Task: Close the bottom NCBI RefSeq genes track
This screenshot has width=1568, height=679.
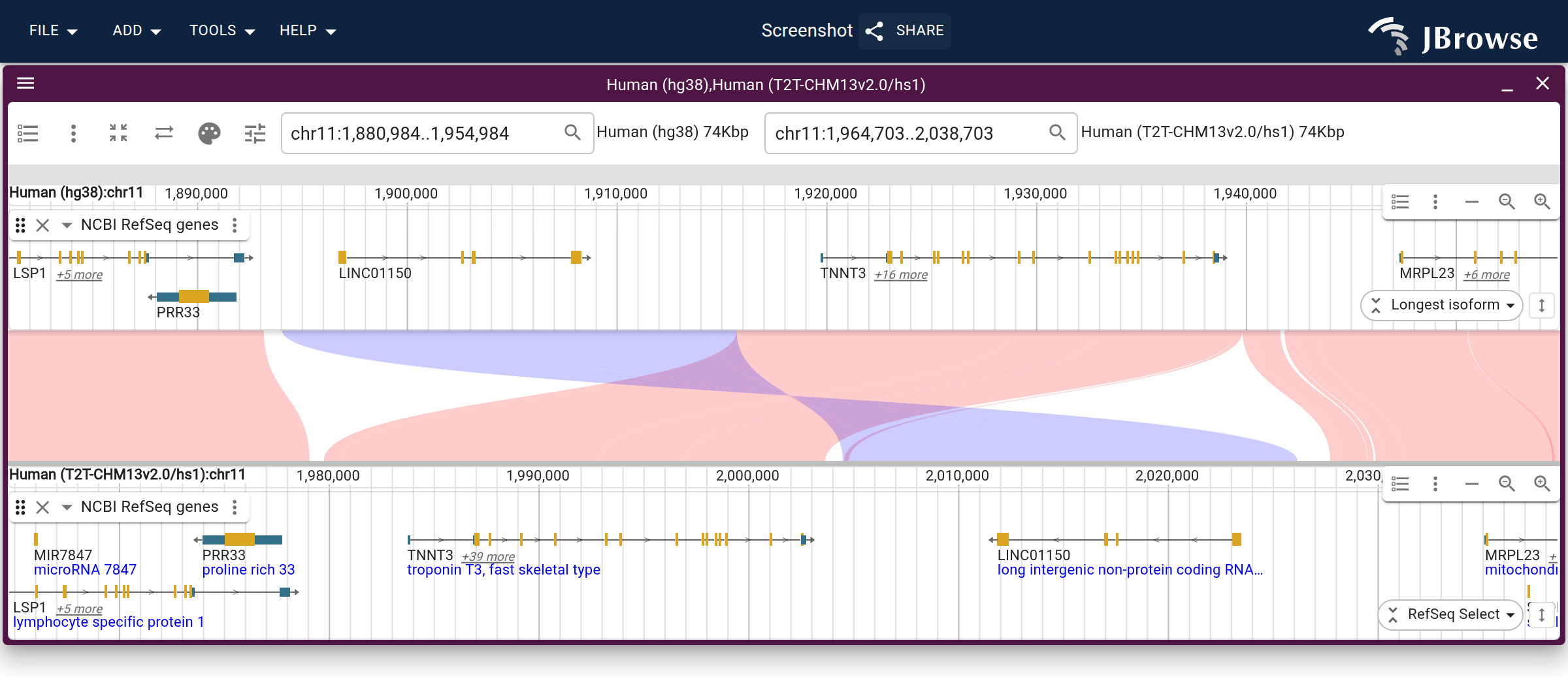Action: click(42, 507)
